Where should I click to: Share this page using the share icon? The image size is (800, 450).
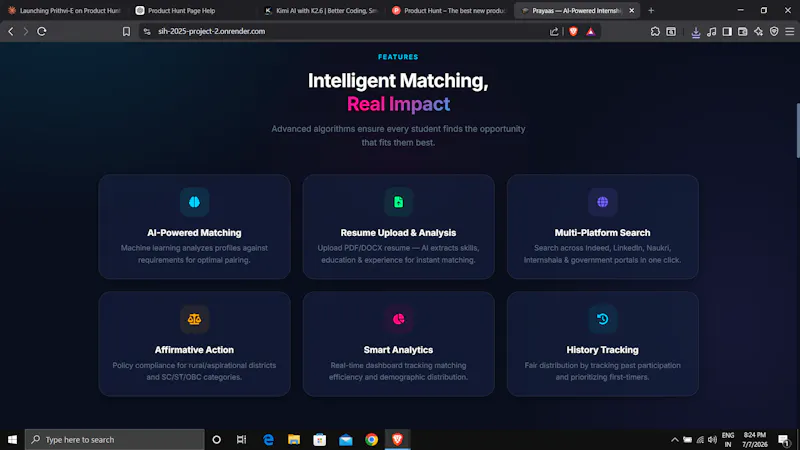click(554, 32)
